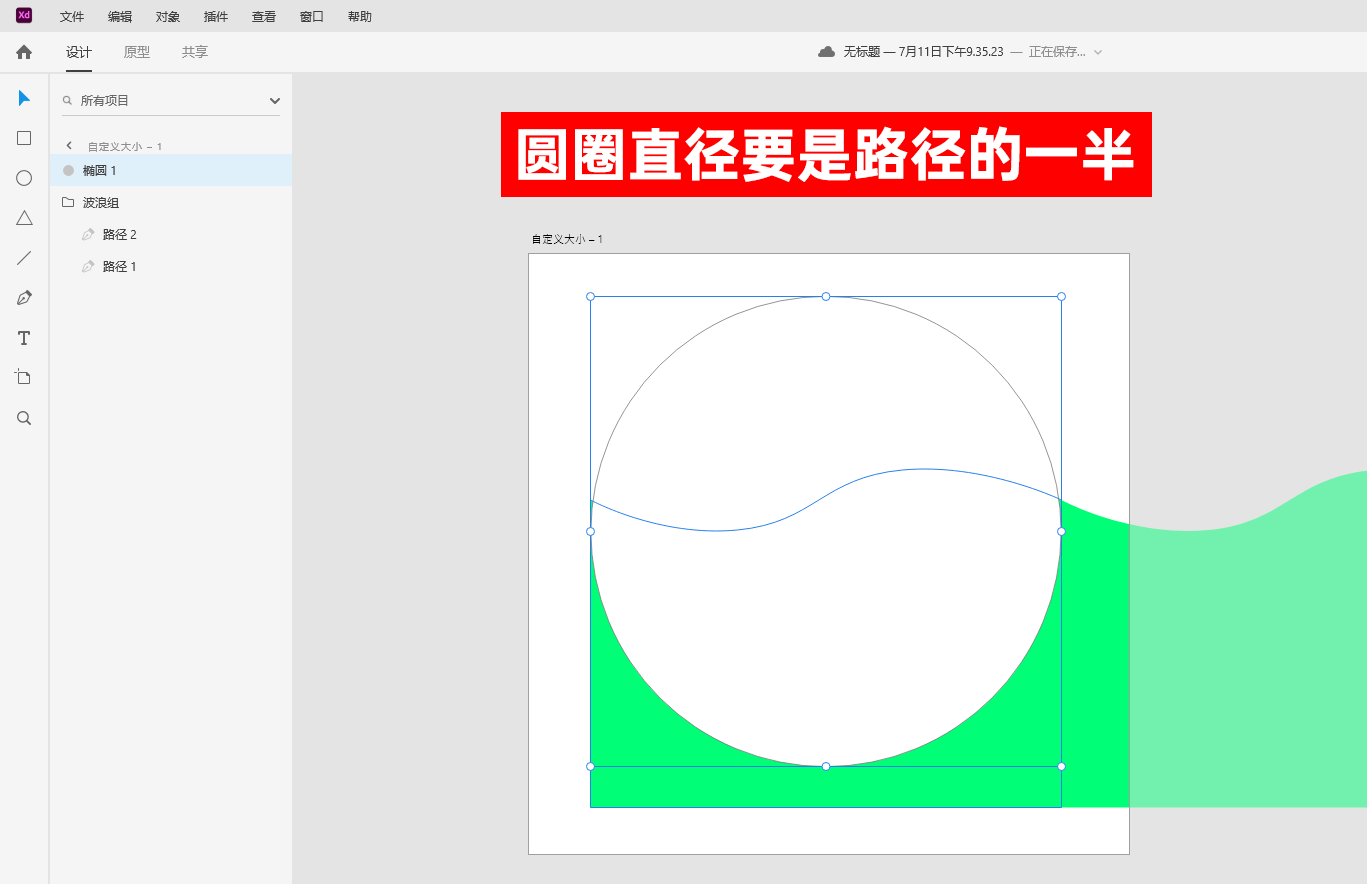Select the Polygon triangle tool

click(24, 218)
